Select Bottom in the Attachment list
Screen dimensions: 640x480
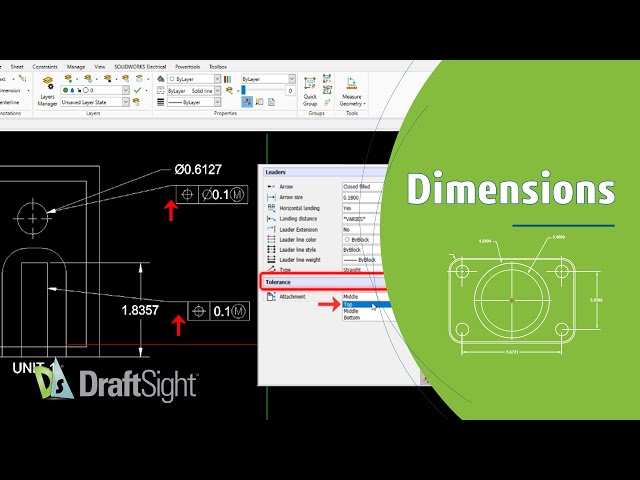(x=367, y=318)
